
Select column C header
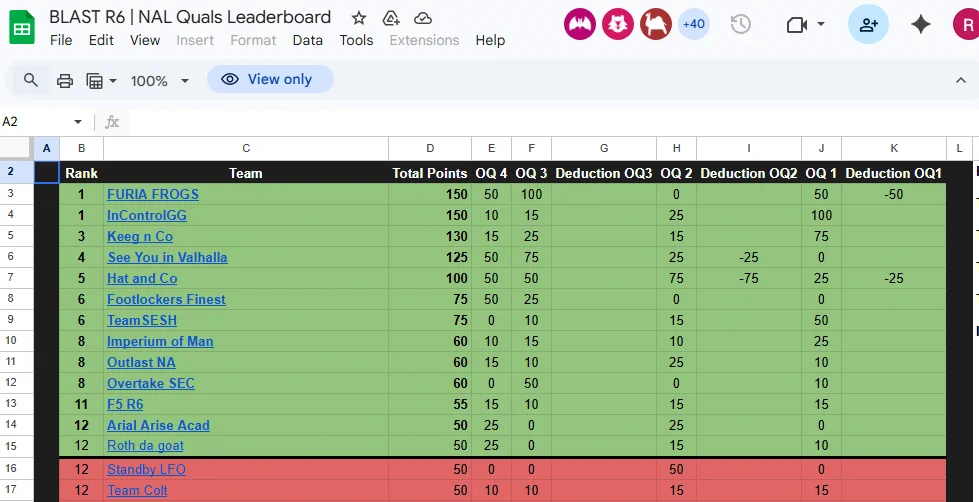click(x=246, y=149)
